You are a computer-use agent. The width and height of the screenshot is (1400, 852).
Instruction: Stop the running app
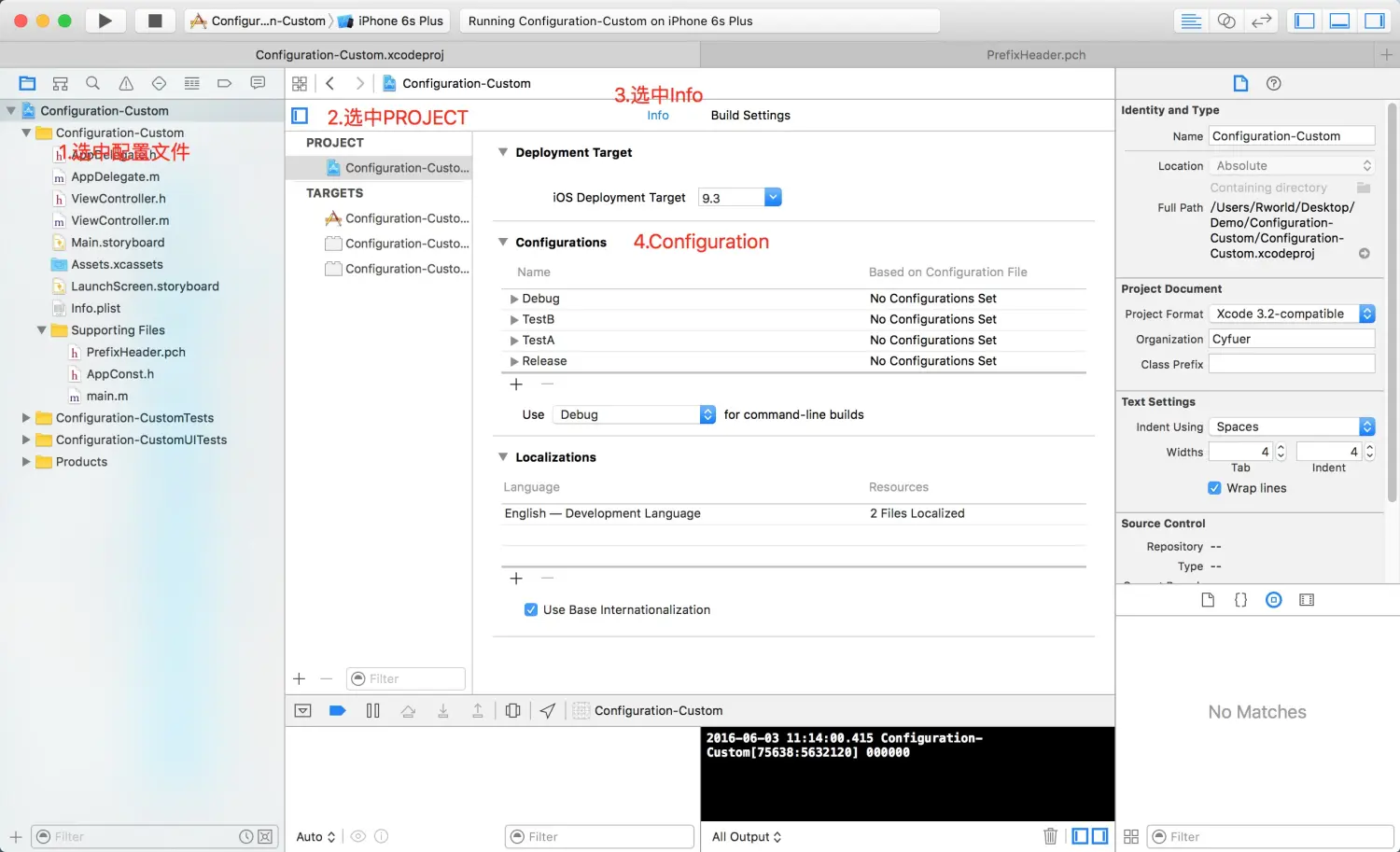(x=155, y=21)
